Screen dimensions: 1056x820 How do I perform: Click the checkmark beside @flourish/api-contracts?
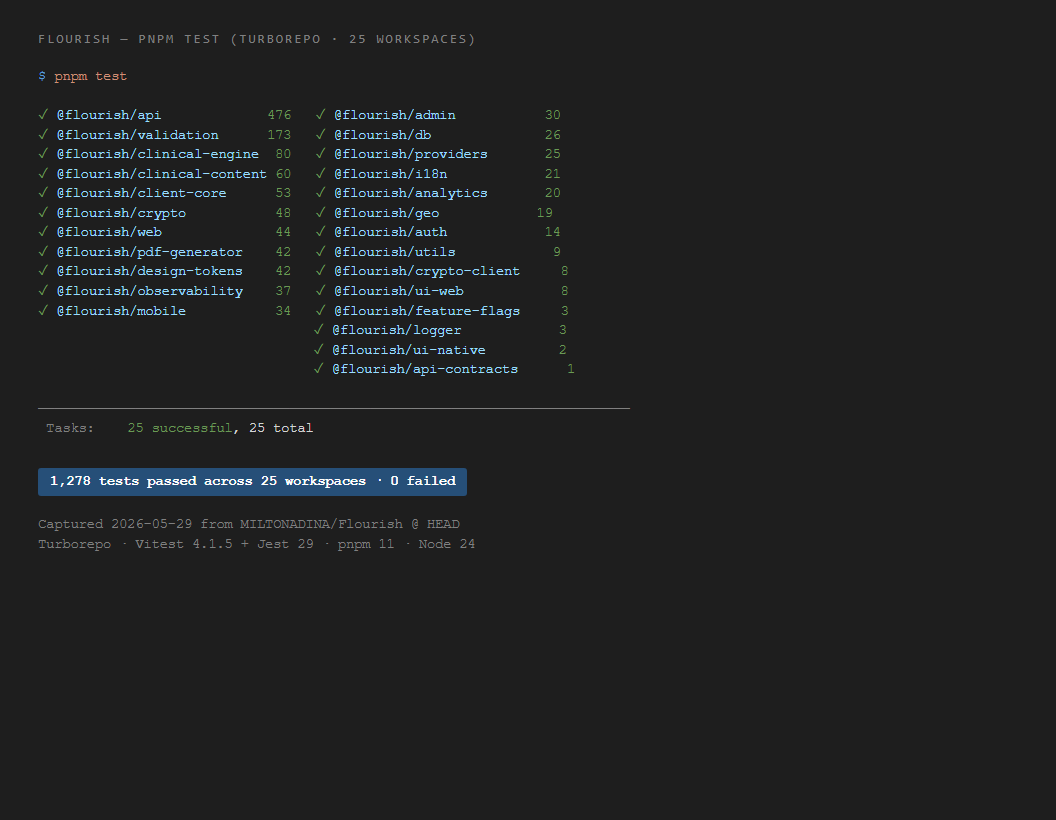point(319,369)
